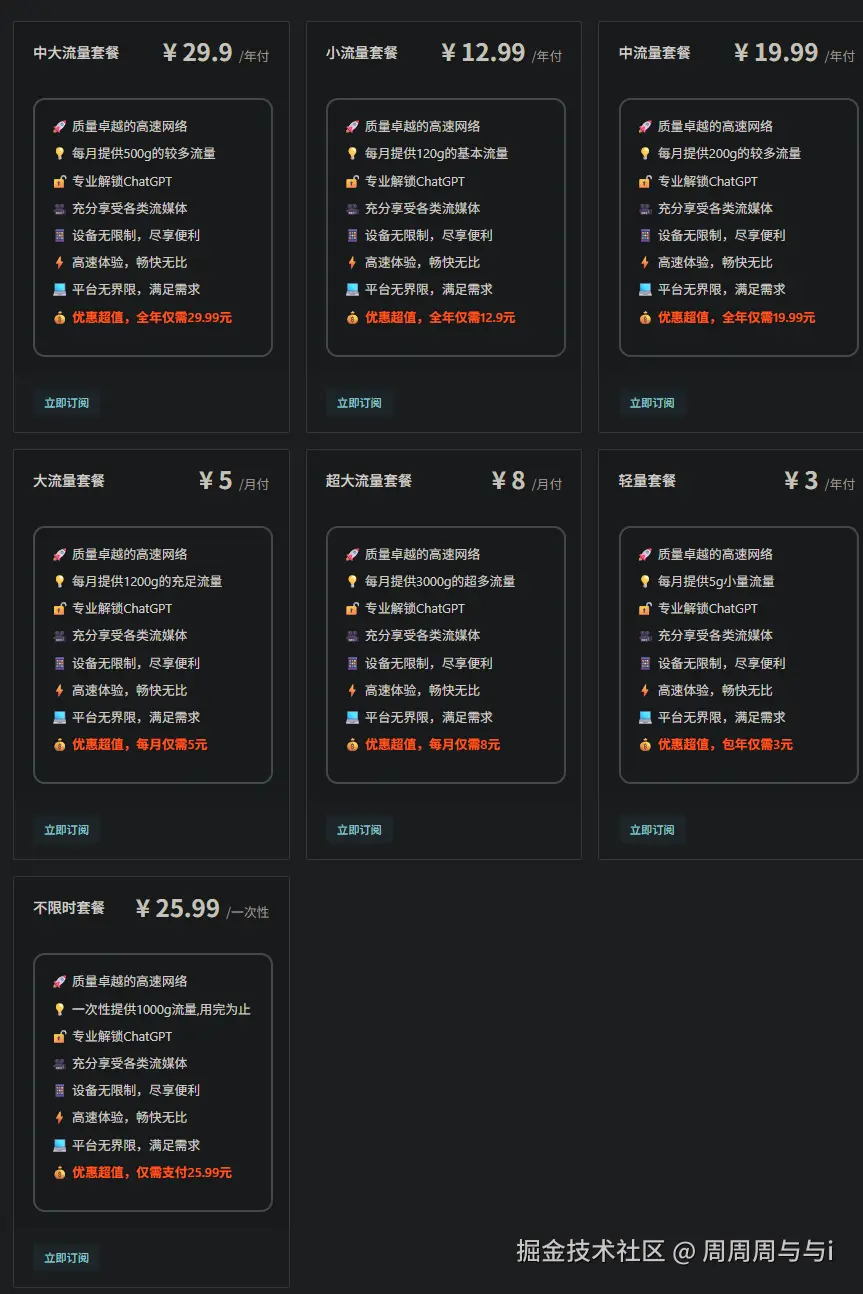The height and width of the screenshot is (1294, 863).
Task: Click the rocket icon in 中大流量套餐 card
Action: pyautogui.click(x=61, y=127)
